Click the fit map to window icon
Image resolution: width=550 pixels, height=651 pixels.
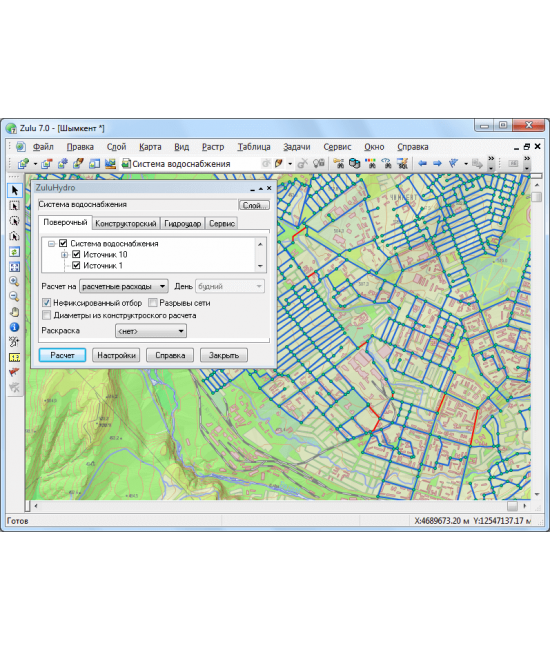tap(15, 267)
